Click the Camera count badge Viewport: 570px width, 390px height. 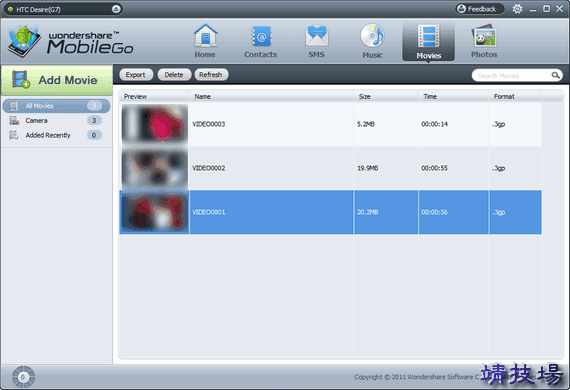(94, 120)
